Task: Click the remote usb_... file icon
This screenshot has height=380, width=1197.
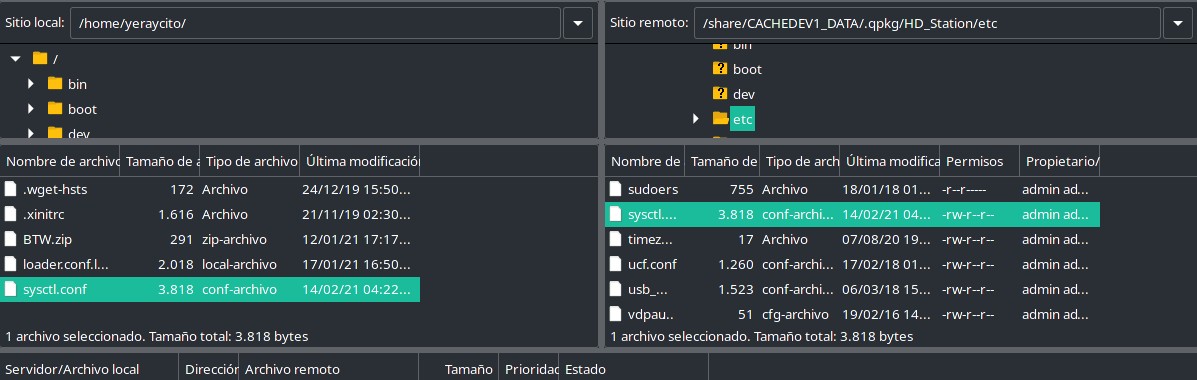Action: pyautogui.click(x=615, y=290)
